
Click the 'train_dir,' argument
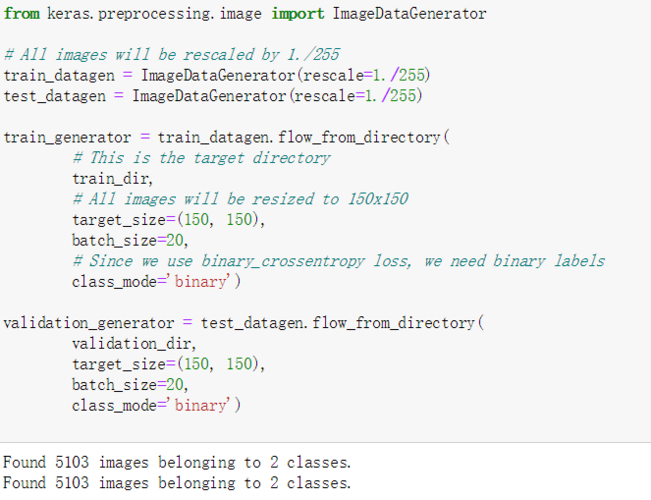113,179
